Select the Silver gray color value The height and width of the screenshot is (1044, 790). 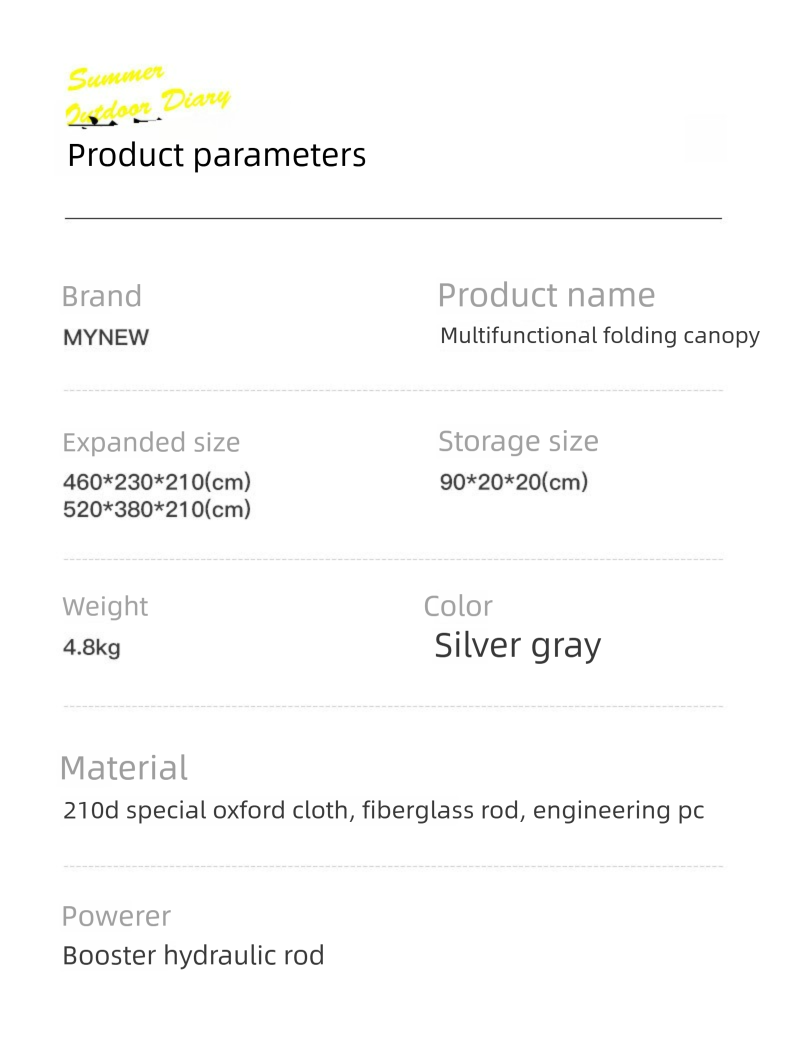(x=518, y=646)
